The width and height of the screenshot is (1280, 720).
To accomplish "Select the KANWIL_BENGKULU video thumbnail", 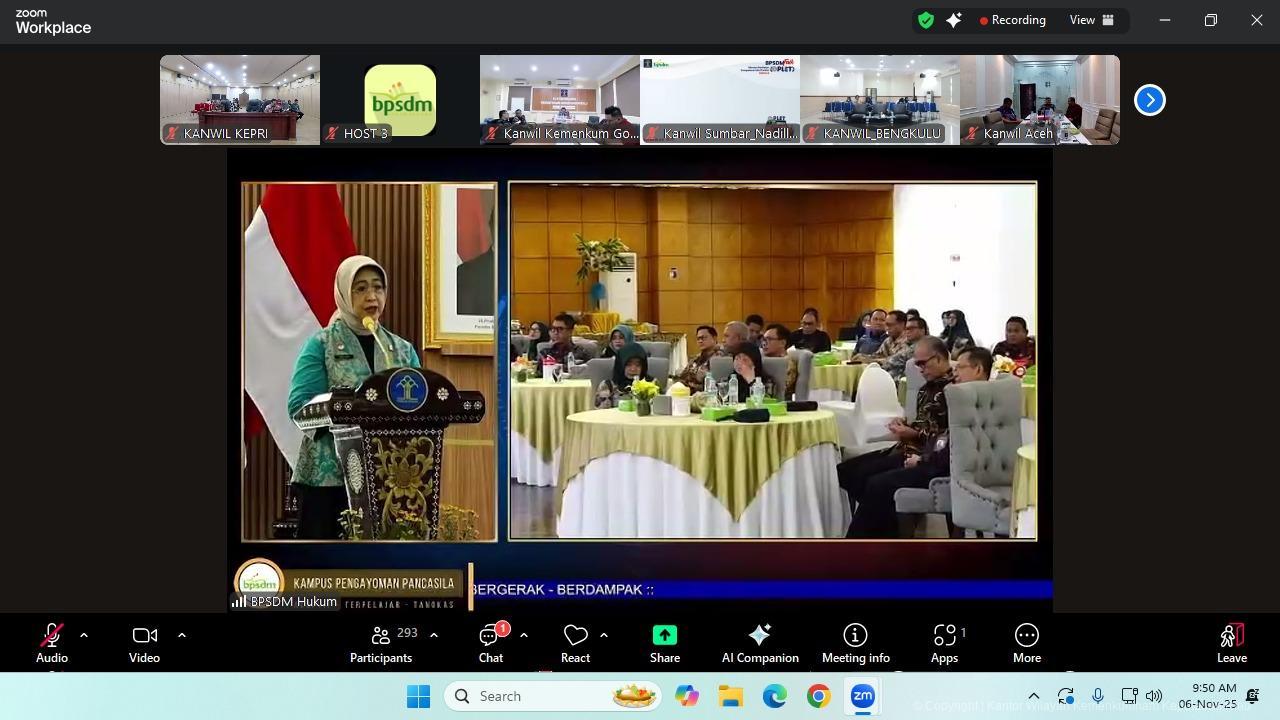I will click(x=880, y=100).
